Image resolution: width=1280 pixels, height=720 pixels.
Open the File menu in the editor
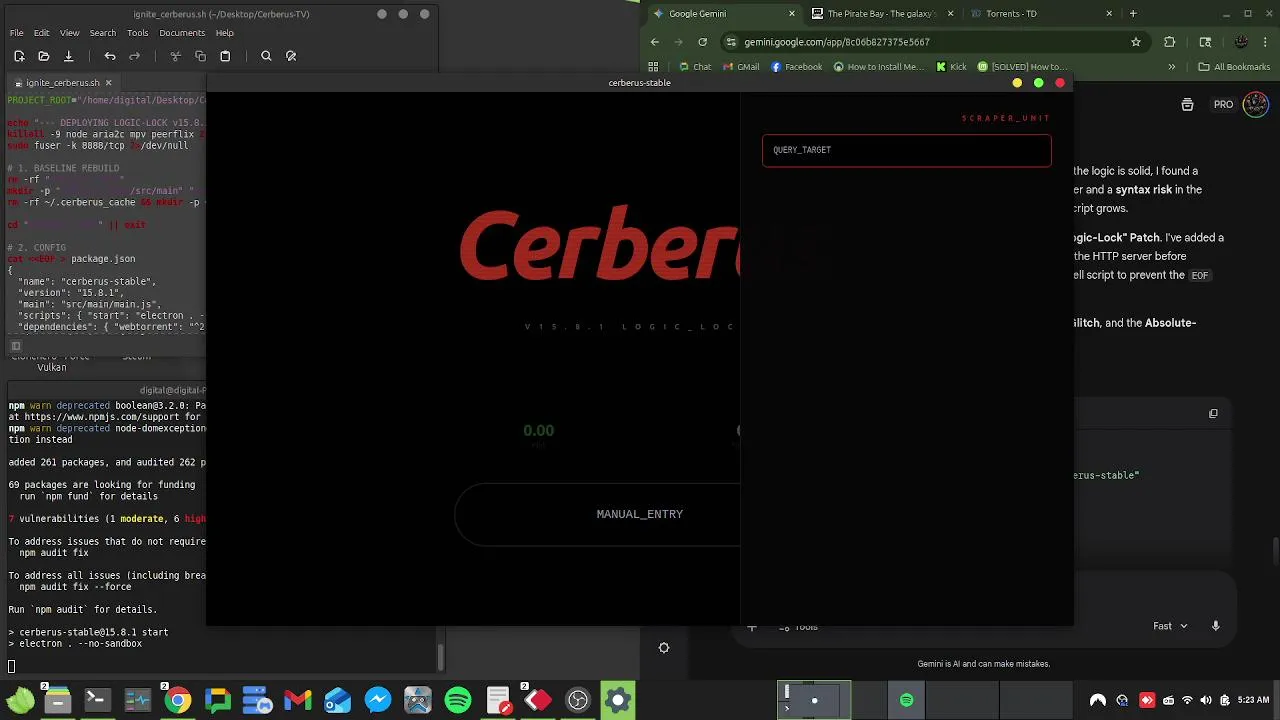(17, 33)
